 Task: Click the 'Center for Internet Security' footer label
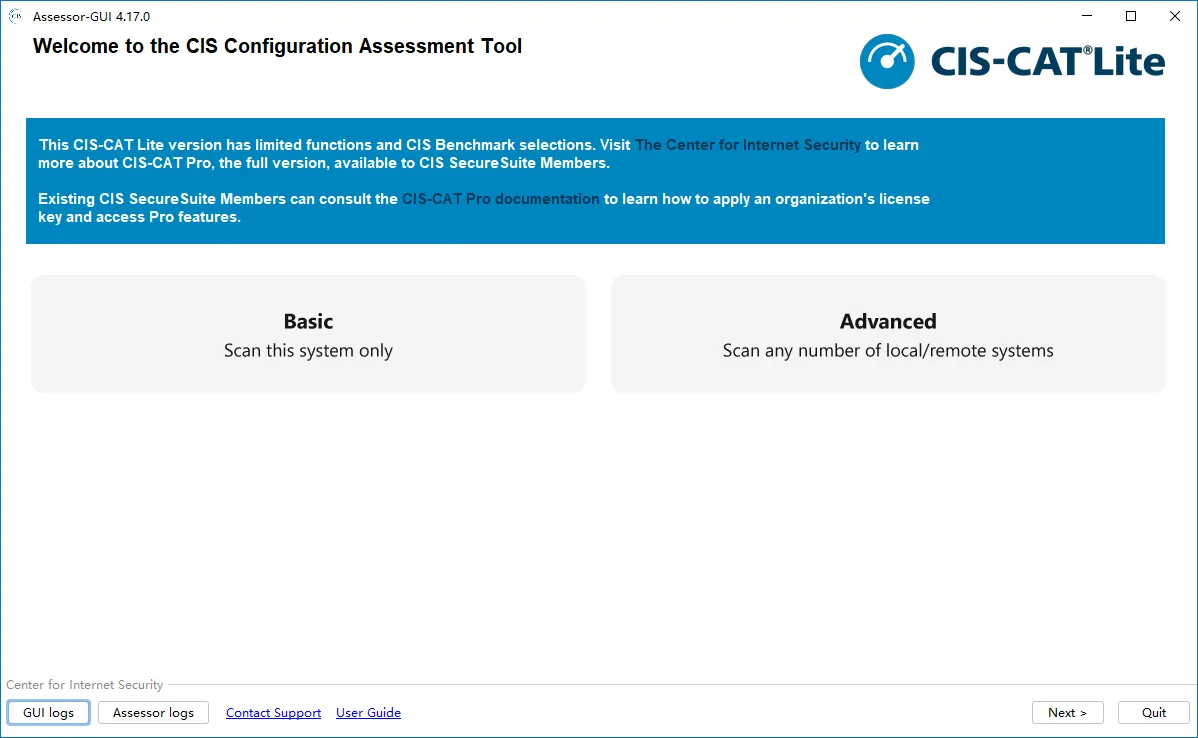pos(85,685)
